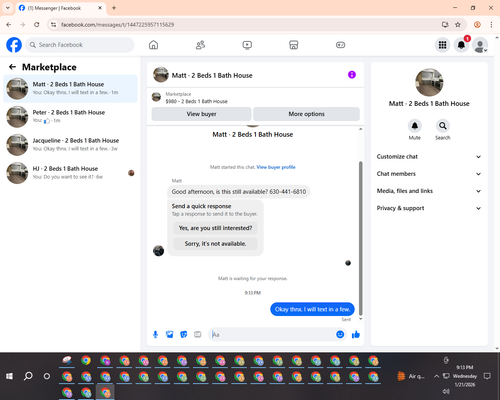Viewport: 500px width, 400px height.
Task: Open the Matt - 2 Beds 1 Bath House chat
Action: click(70, 88)
